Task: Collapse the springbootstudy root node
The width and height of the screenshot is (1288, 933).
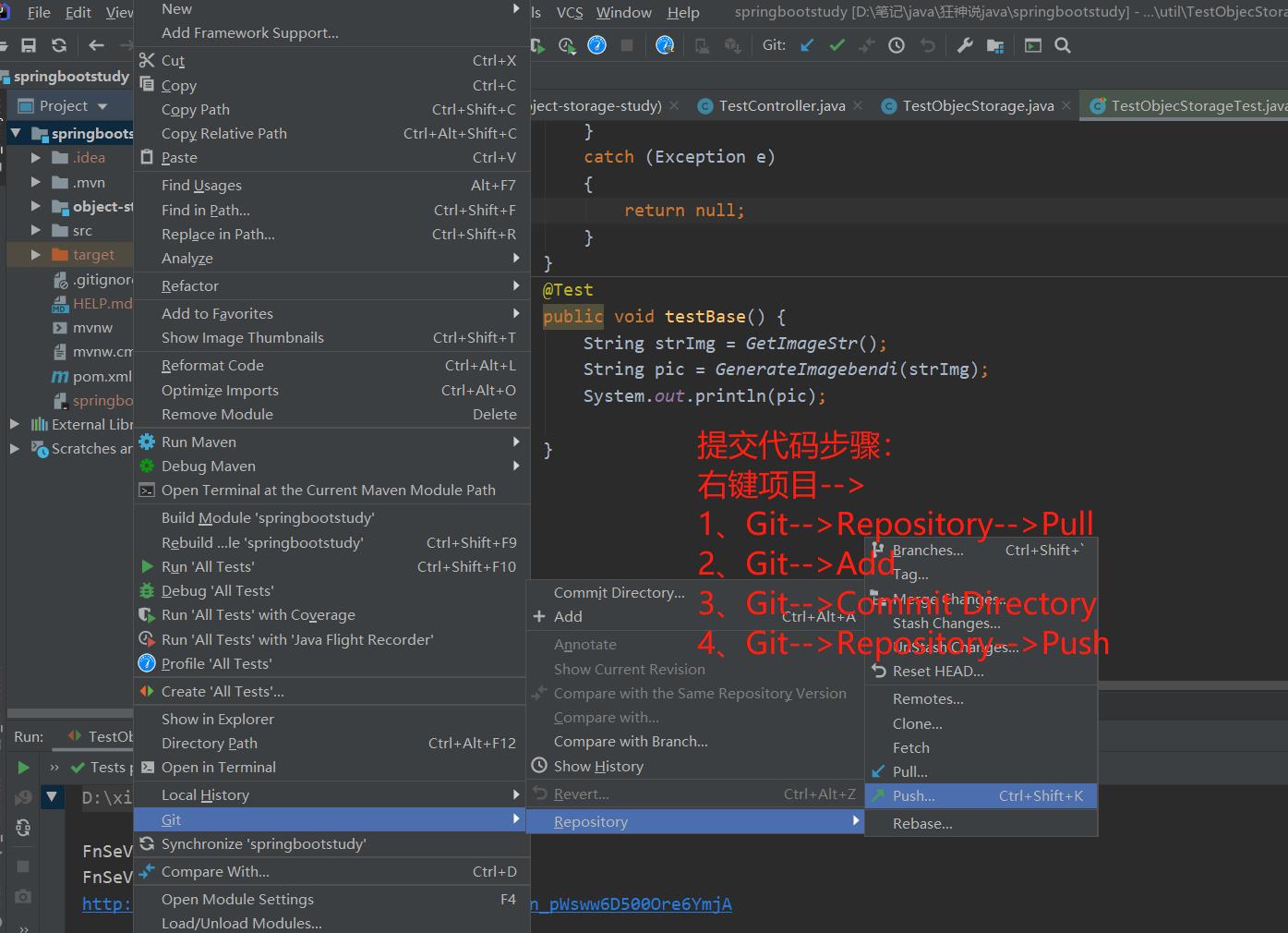Action: pyautogui.click(x=16, y=133)
